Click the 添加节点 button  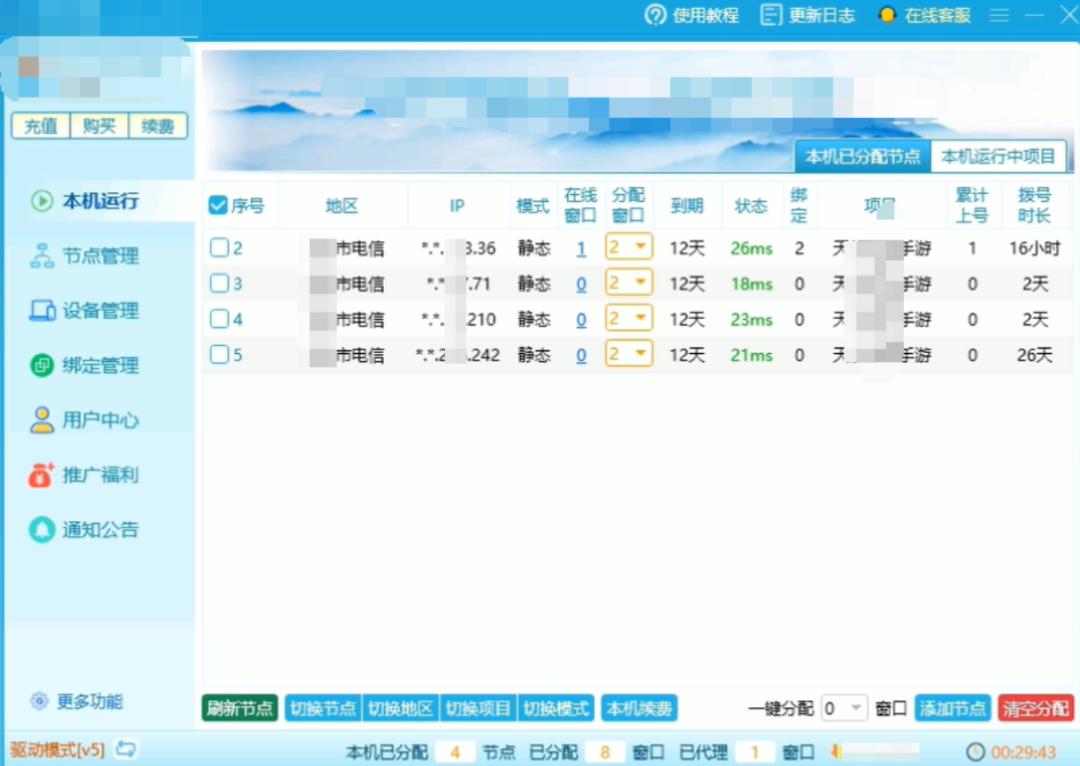click(x=953, y=708)
